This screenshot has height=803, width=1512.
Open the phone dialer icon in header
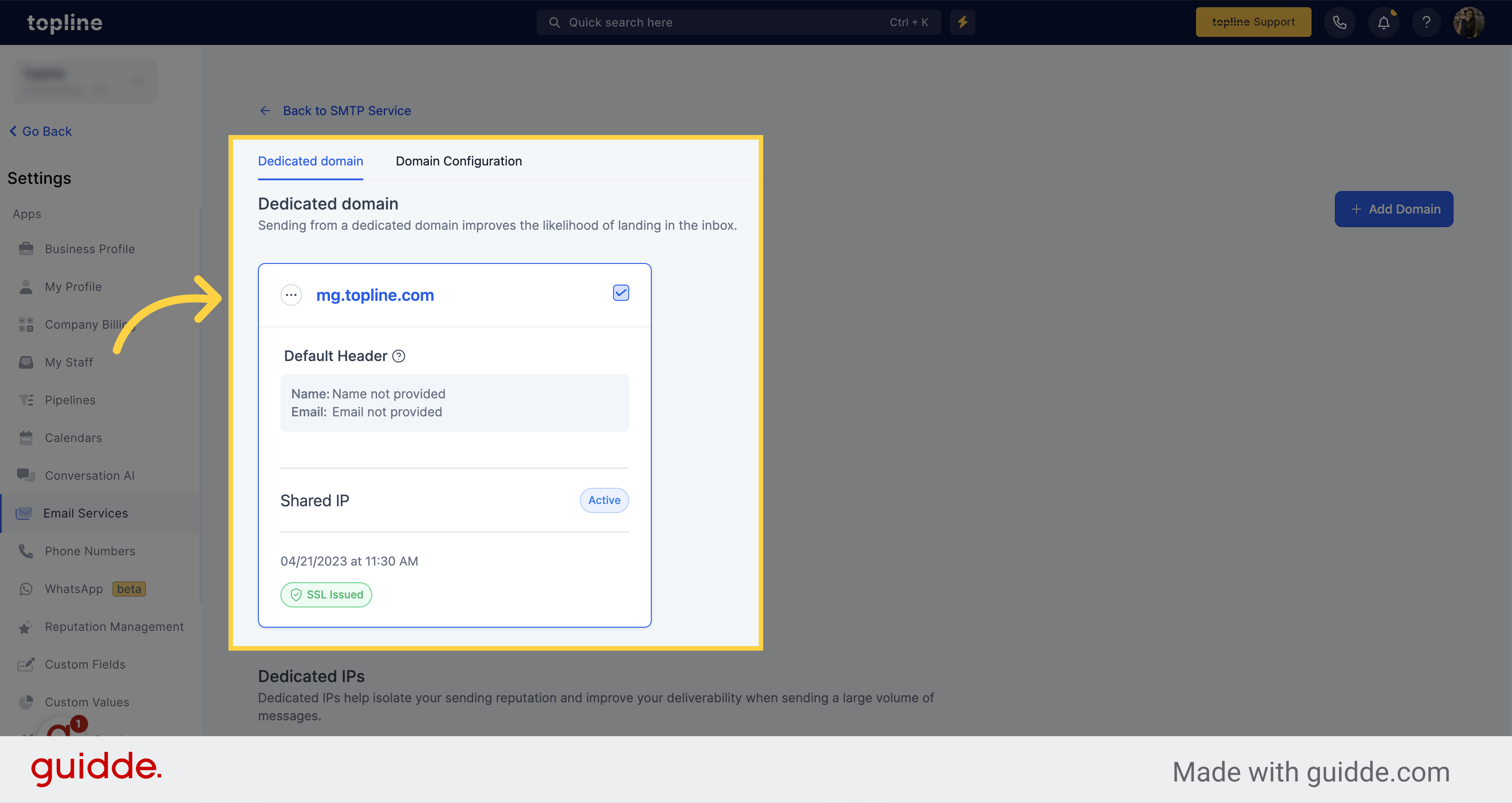pyautogui.click(x=1339, y=22)
